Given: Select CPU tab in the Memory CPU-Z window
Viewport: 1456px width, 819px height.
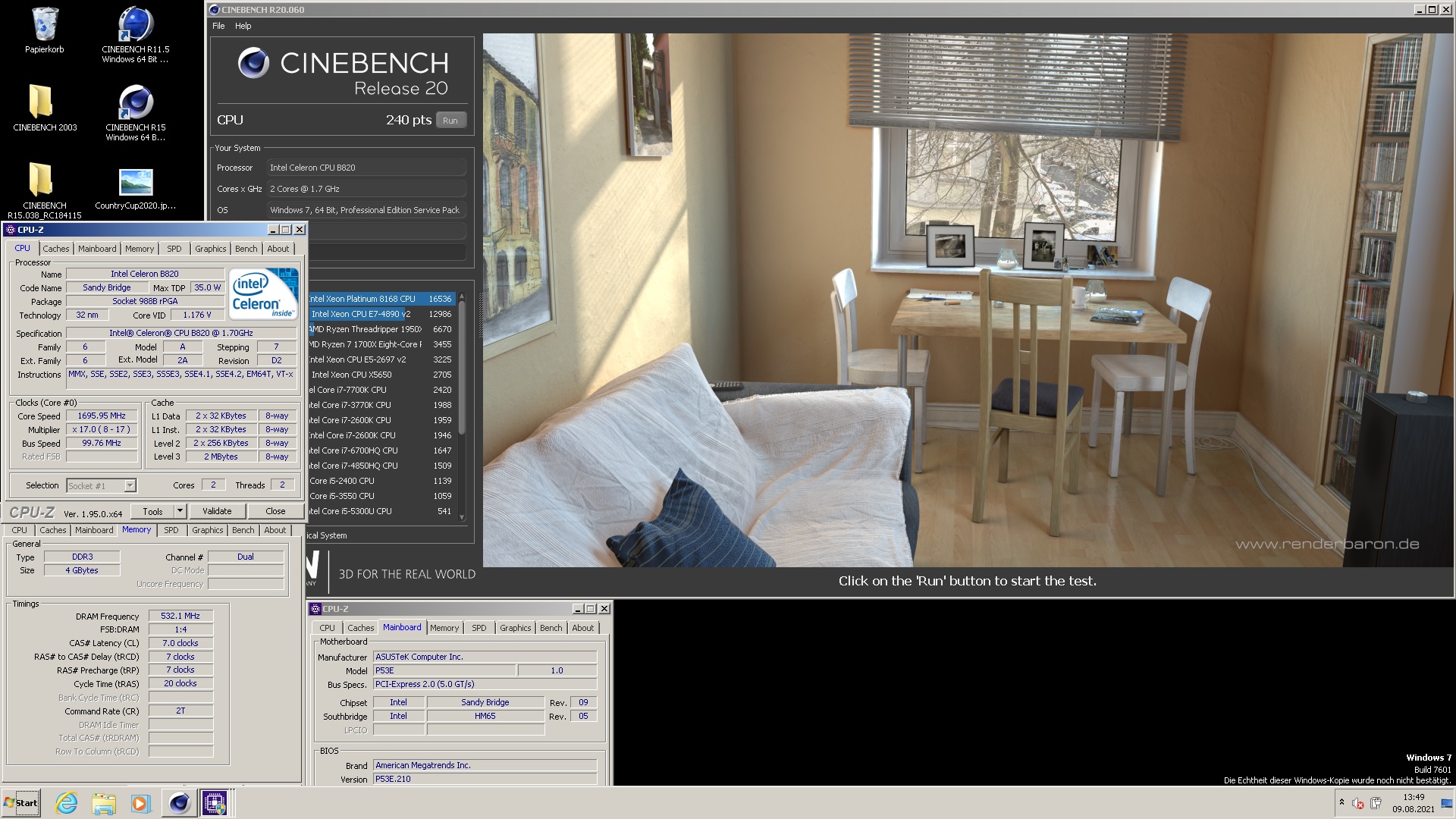Looking at the screenshot, I should pyautogui.click(x=19, y=530).
